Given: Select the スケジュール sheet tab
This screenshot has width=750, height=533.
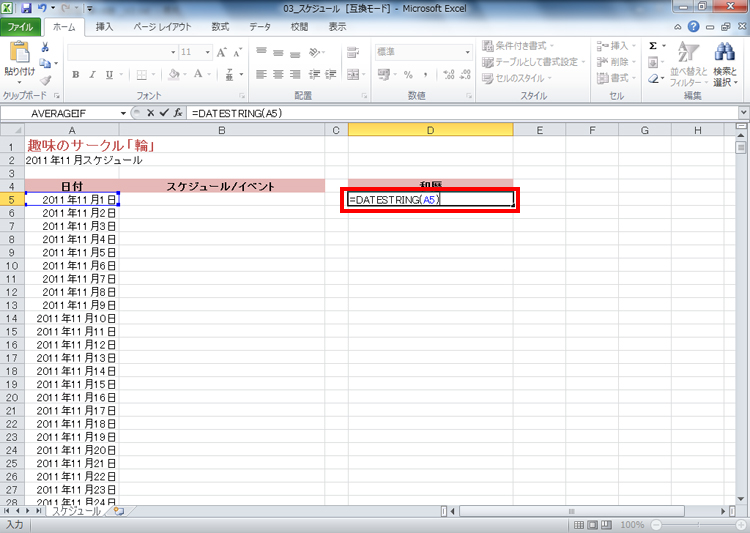Looking at the screenshot, I should [77, 511].
